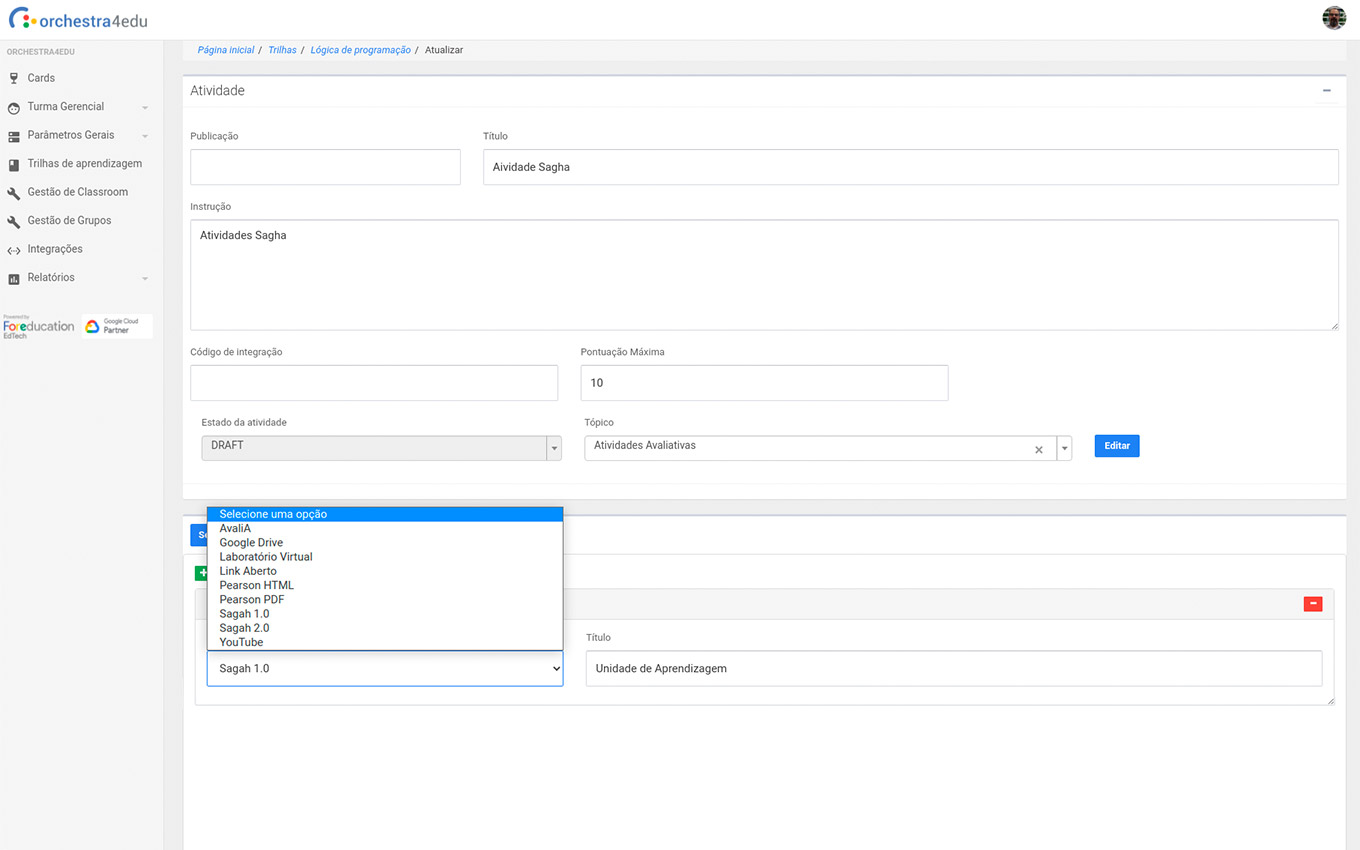Screen dimensions: 1360x850
Task: Select the Sagah 2.0 option
Action: point(244,628)
